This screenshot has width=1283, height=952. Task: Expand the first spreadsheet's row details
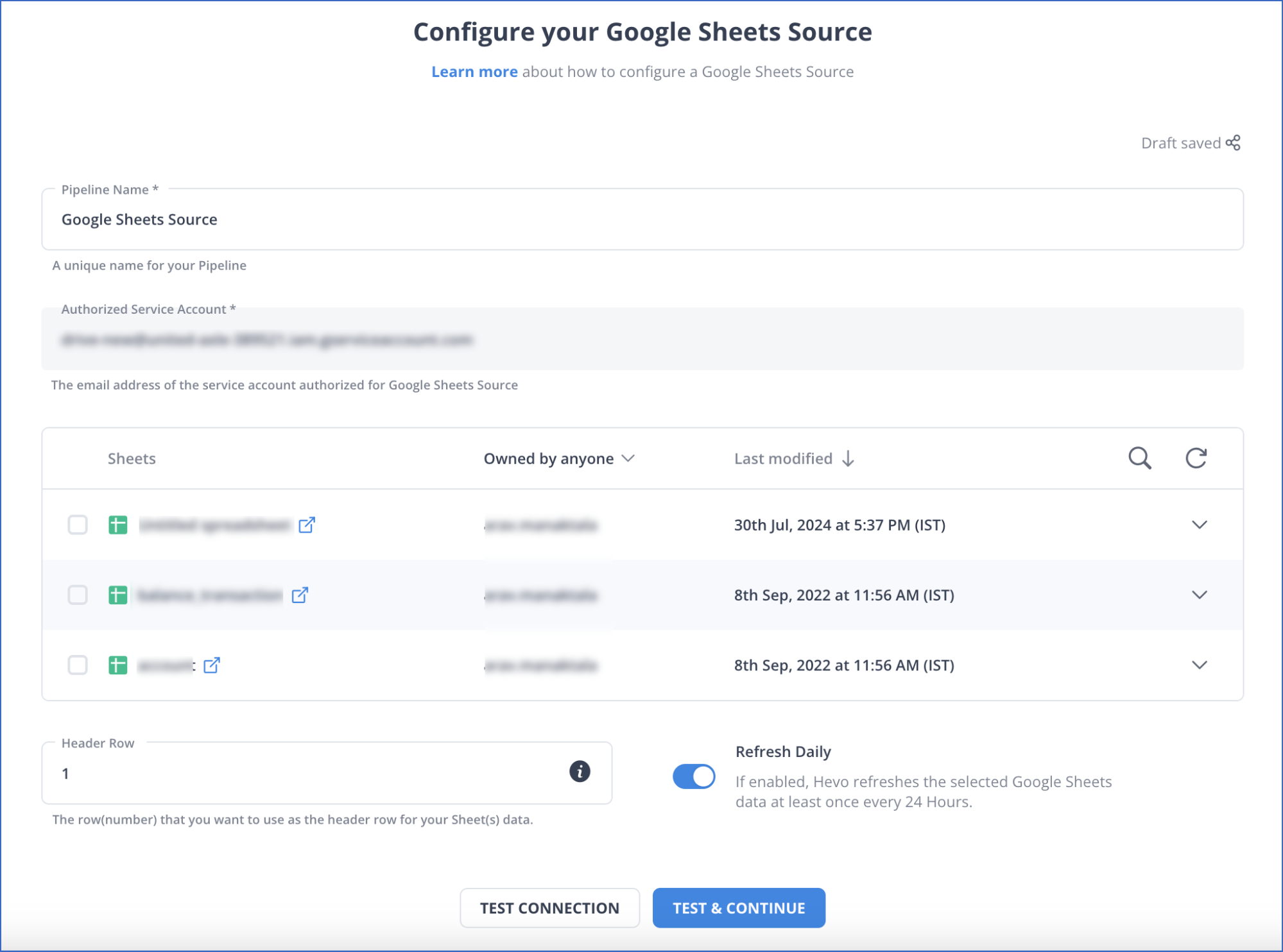[x=1200, y=525]
